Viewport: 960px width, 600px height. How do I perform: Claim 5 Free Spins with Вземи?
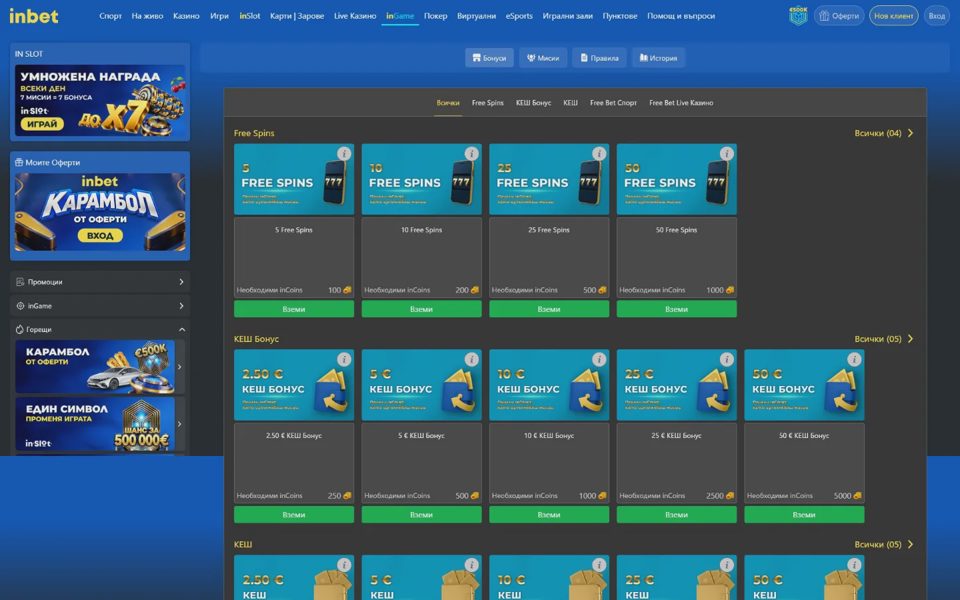click(294, 309)
